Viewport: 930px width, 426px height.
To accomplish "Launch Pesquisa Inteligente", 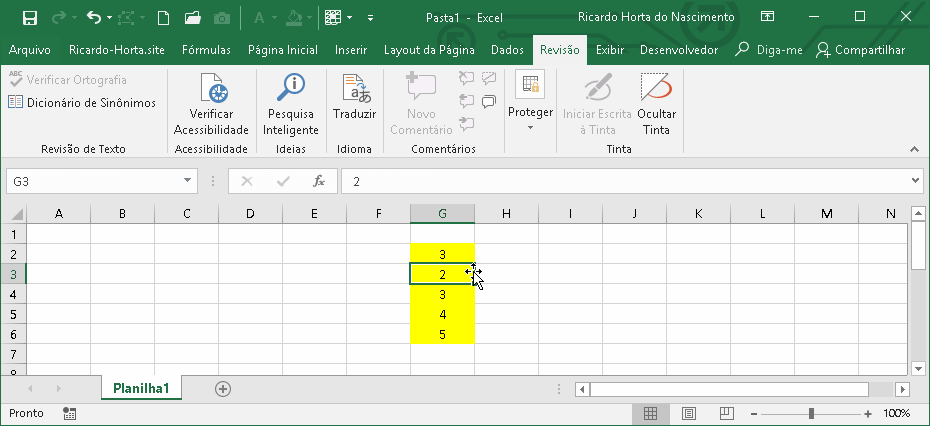I will (291, 104).
